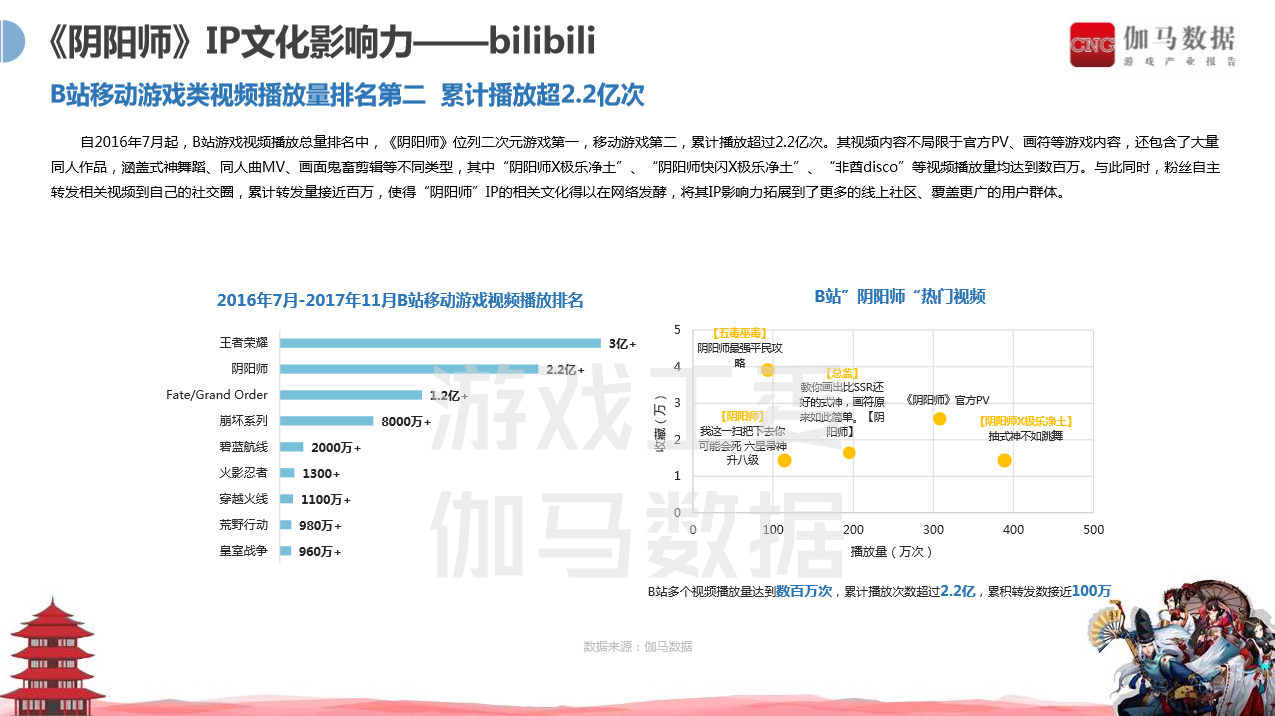Click the 【五毒巫毒】 tag label
This screenshot has height=716, width=1275.
(x=739, y=333)
